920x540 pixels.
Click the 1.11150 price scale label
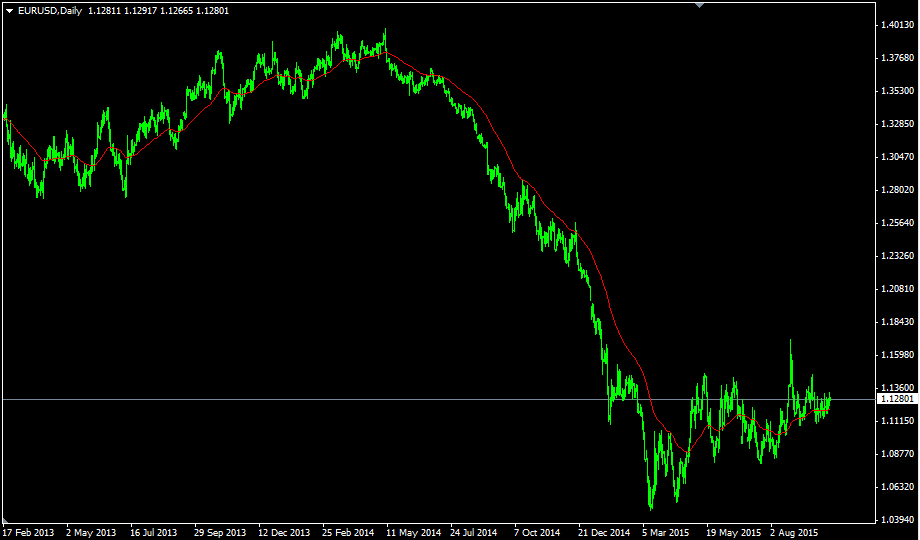click(897, 421)
